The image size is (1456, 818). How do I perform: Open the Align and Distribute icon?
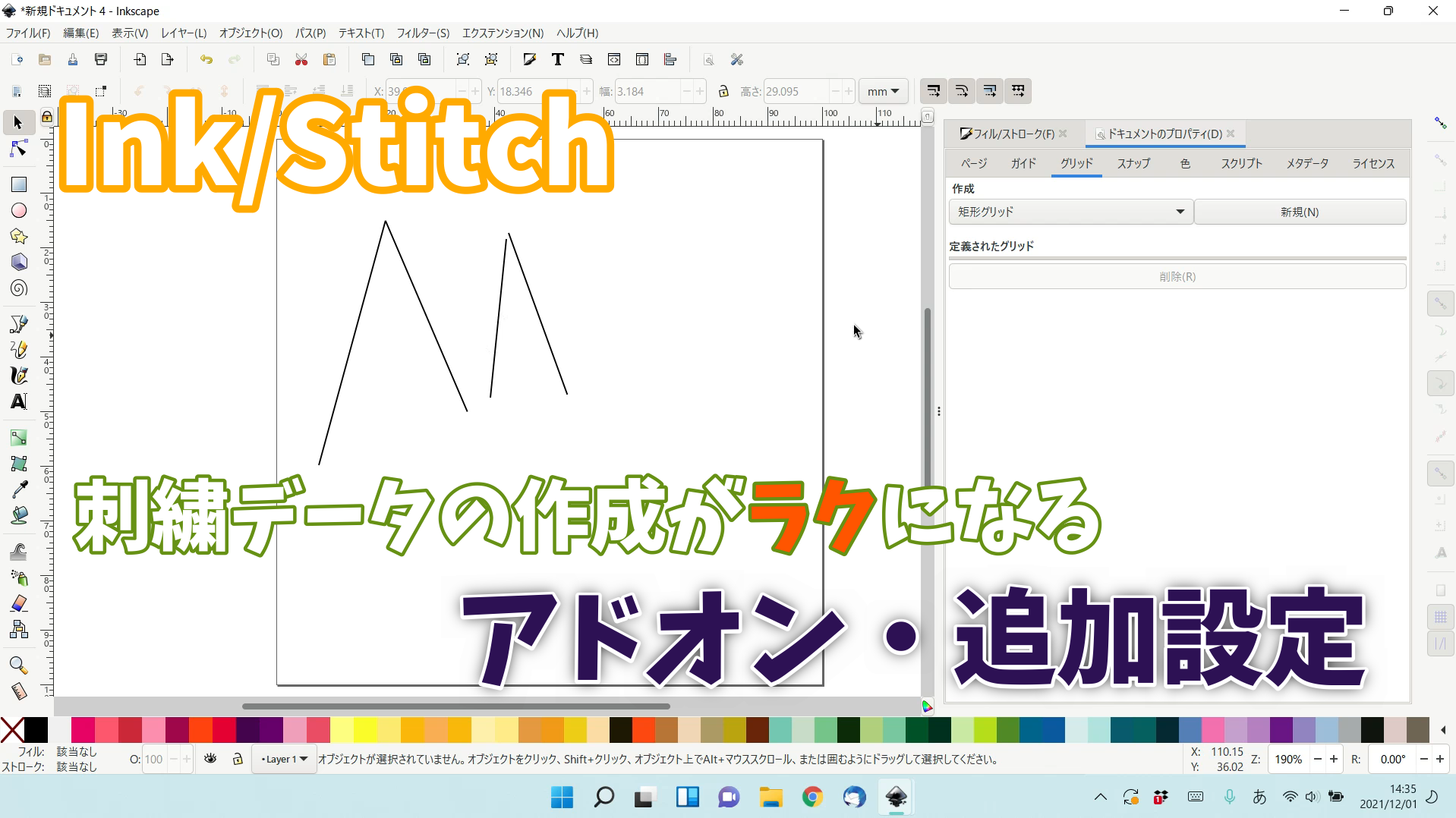click(x=670, y=59)
